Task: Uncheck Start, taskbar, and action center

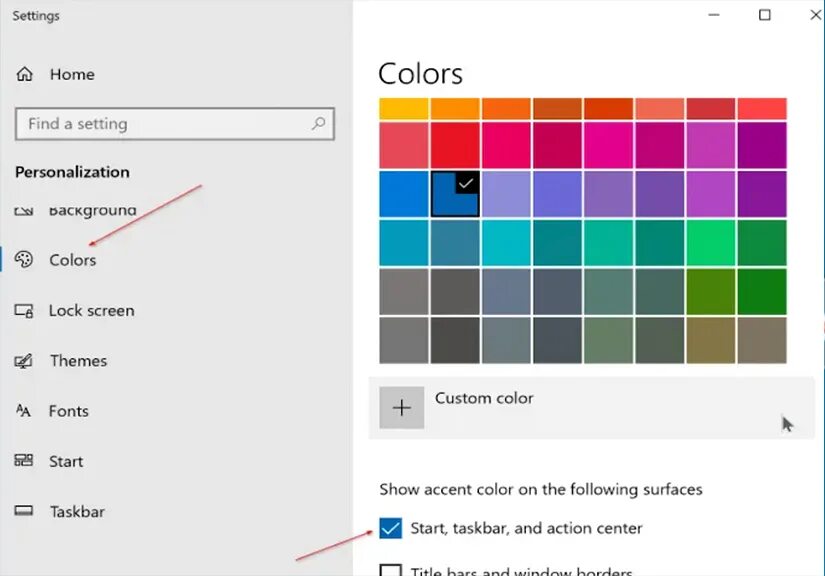Action: point(391,528)
